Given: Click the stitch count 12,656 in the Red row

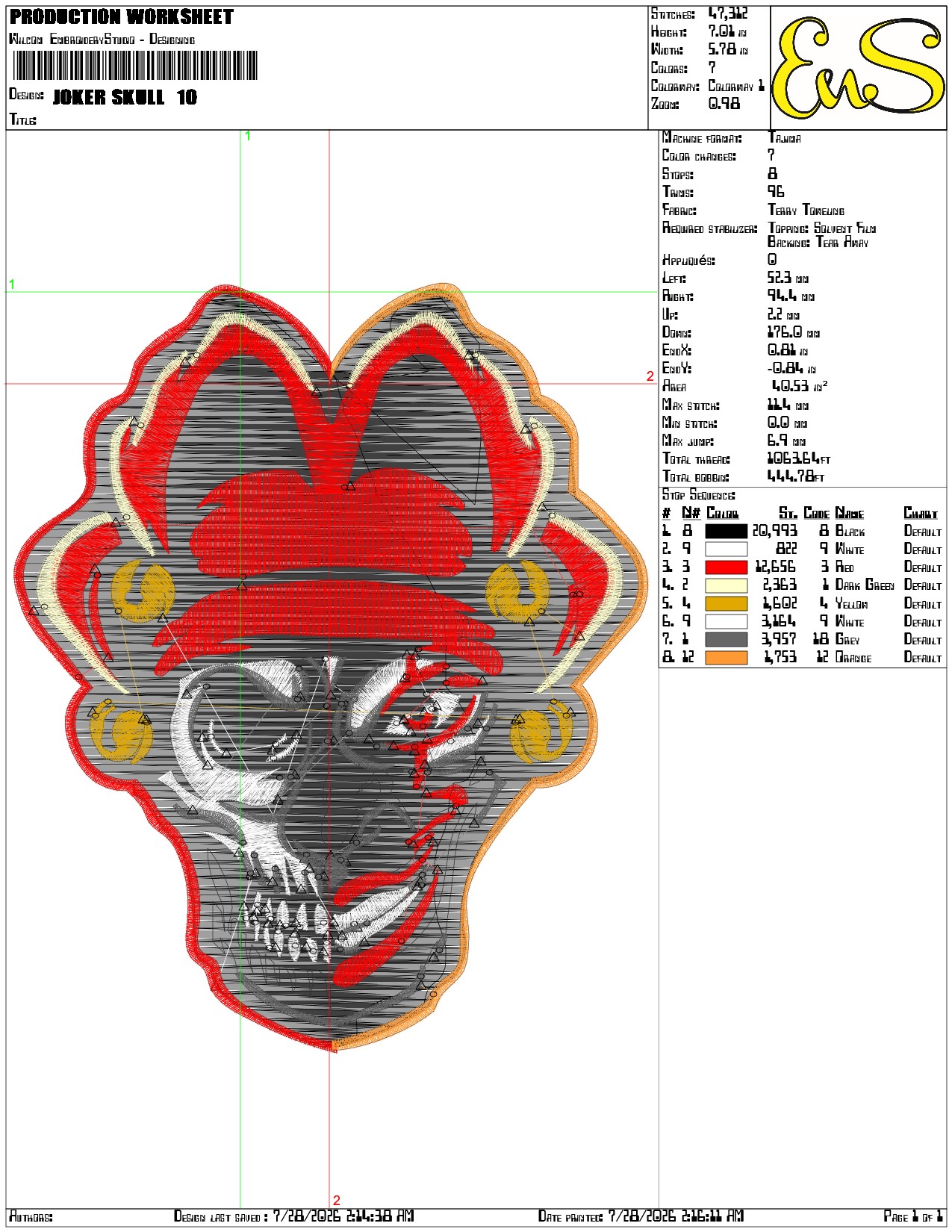Looking at the screenshot, I should coord(776,567).
